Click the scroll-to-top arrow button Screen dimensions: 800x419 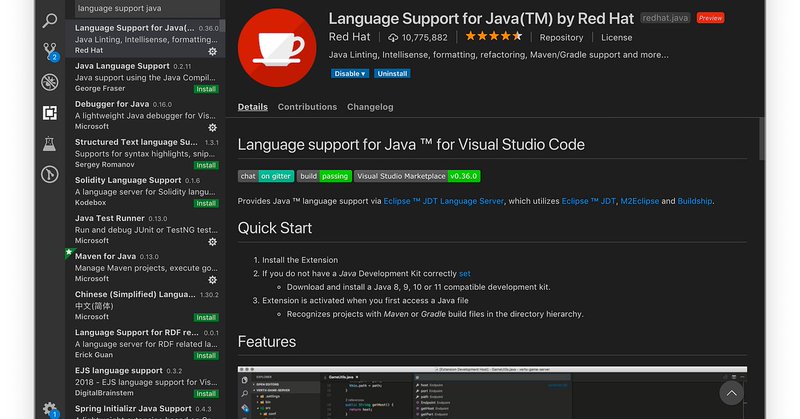[731, 393]
